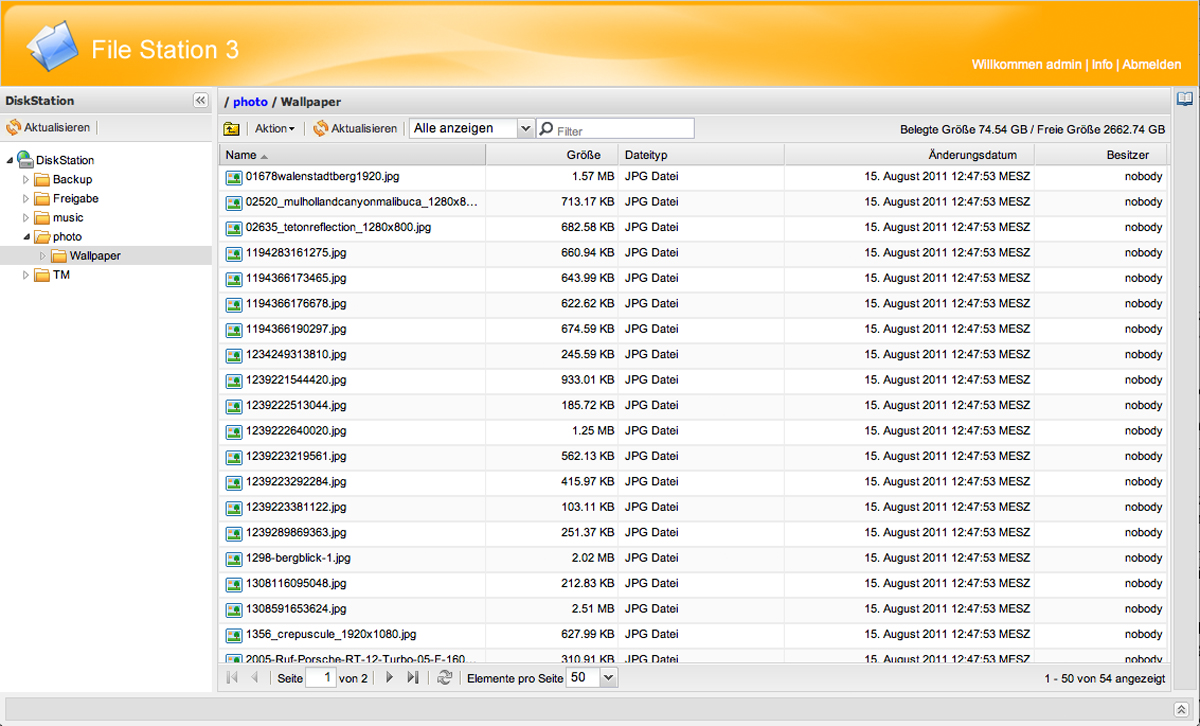Select the Backup folder in tree
This screenshot has width=1200, height=726.
point(72,180)
